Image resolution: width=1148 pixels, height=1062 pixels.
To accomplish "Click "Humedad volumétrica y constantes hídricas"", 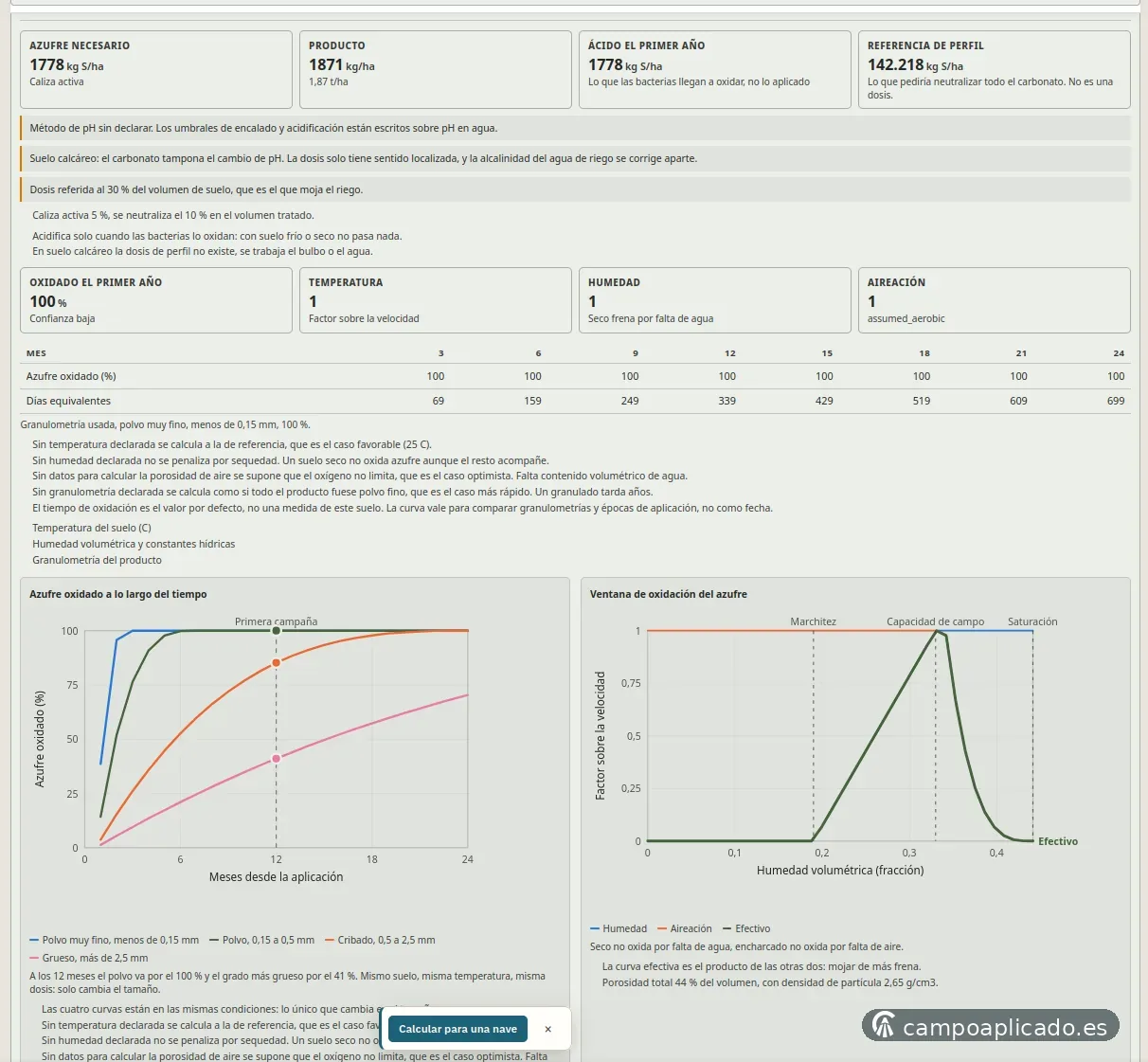I will (x=134, y=544).
